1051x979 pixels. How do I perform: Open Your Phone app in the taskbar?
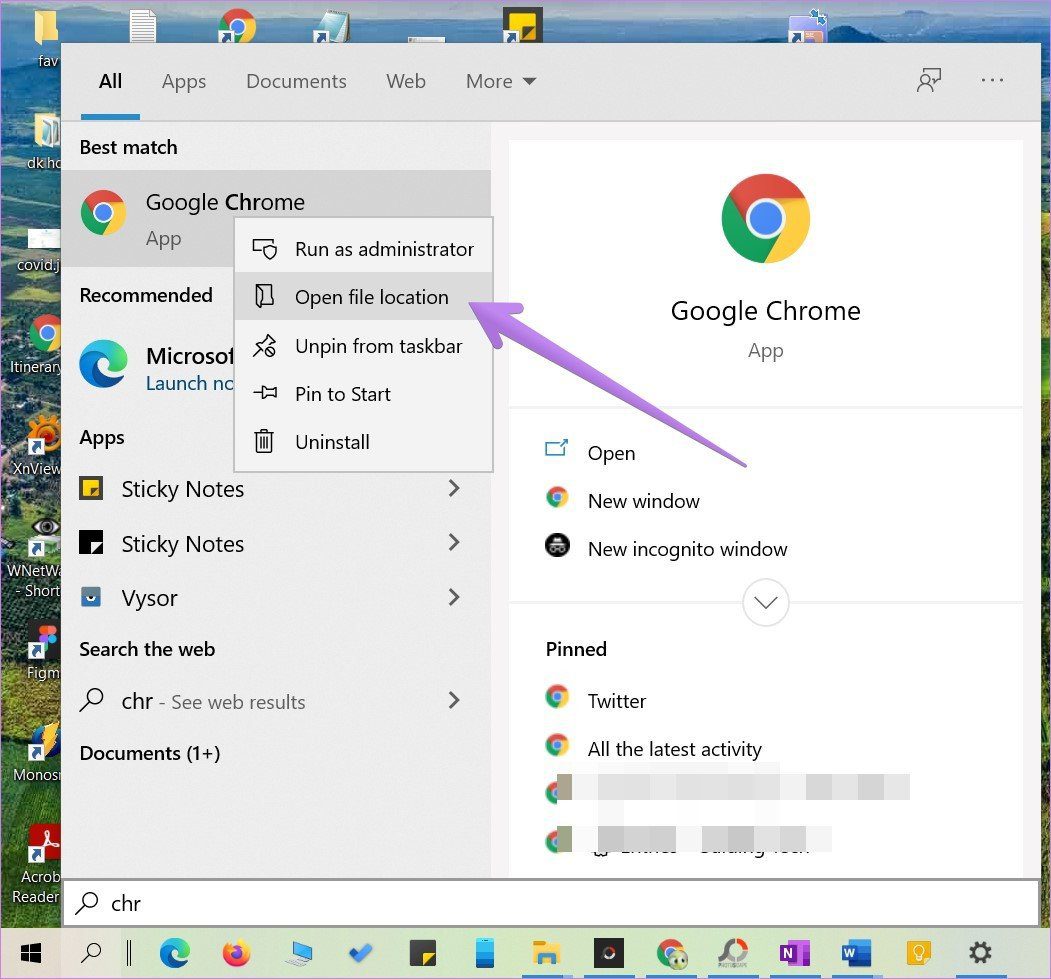485,952
